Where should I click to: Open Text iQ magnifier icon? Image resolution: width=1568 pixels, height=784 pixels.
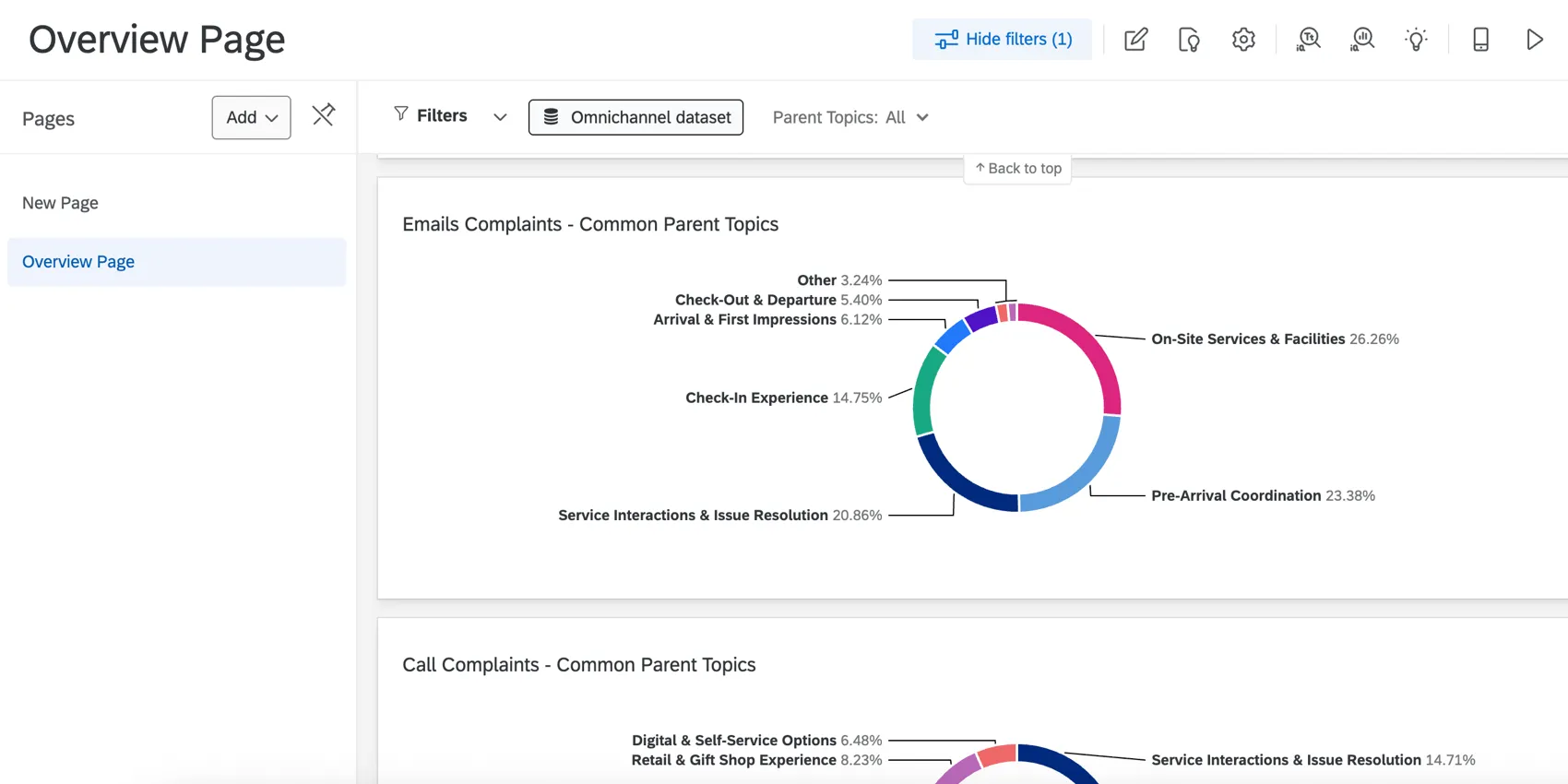(1308, 40)
